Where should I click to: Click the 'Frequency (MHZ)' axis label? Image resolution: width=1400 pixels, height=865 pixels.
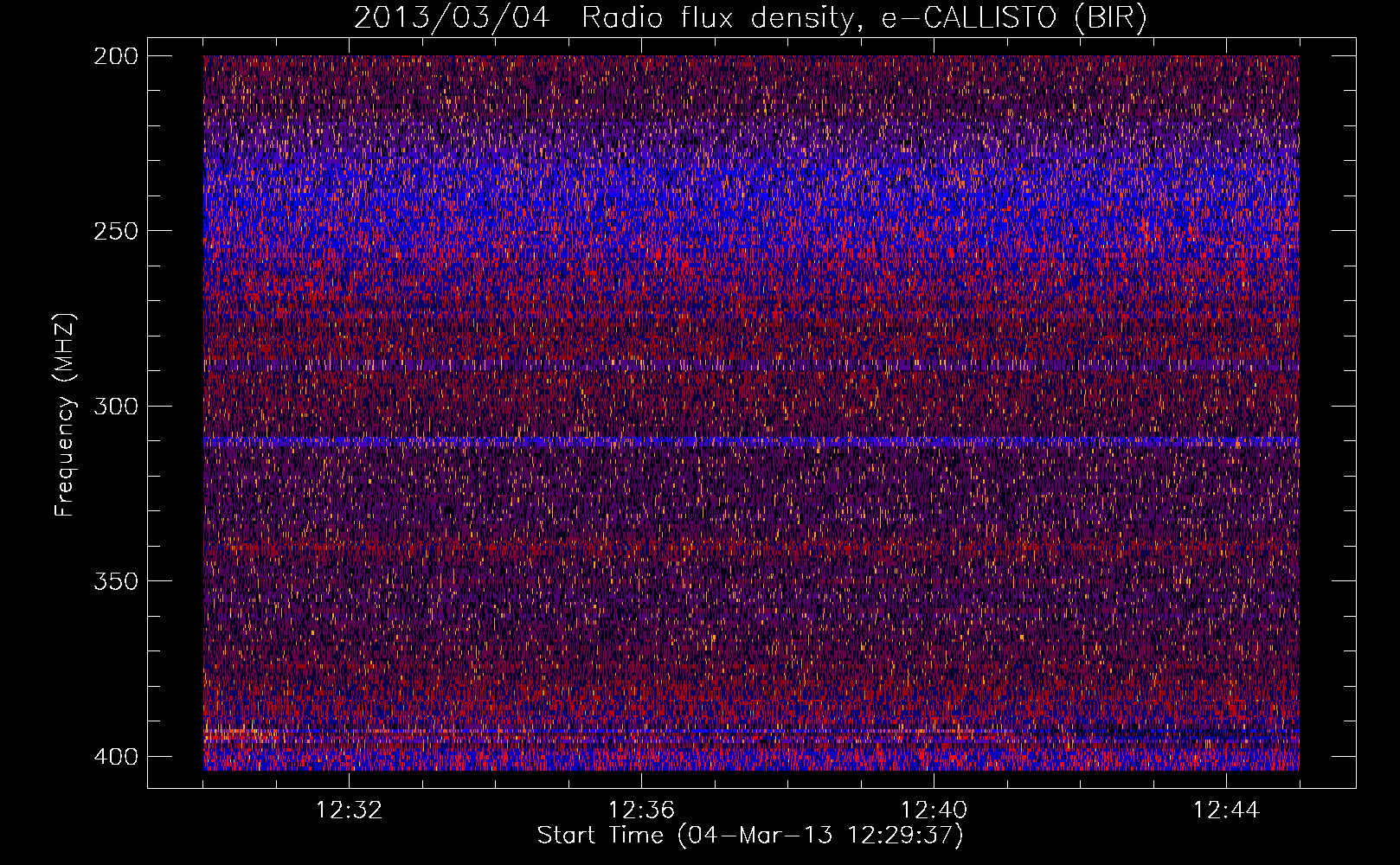click(65, 414)
